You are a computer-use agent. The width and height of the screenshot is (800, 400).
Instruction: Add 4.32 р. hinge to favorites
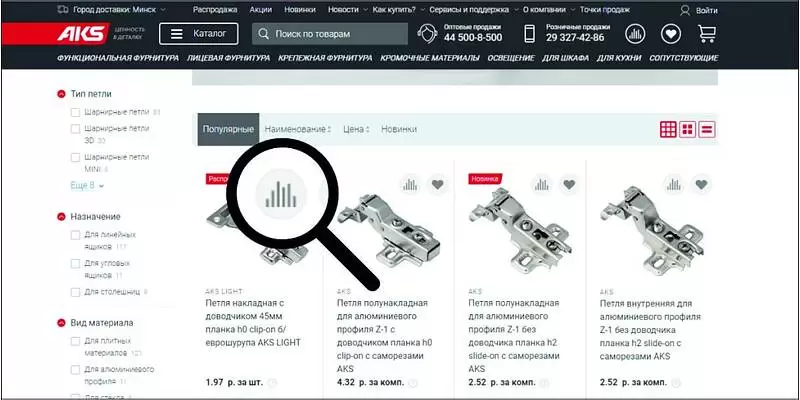pos(438,185)
